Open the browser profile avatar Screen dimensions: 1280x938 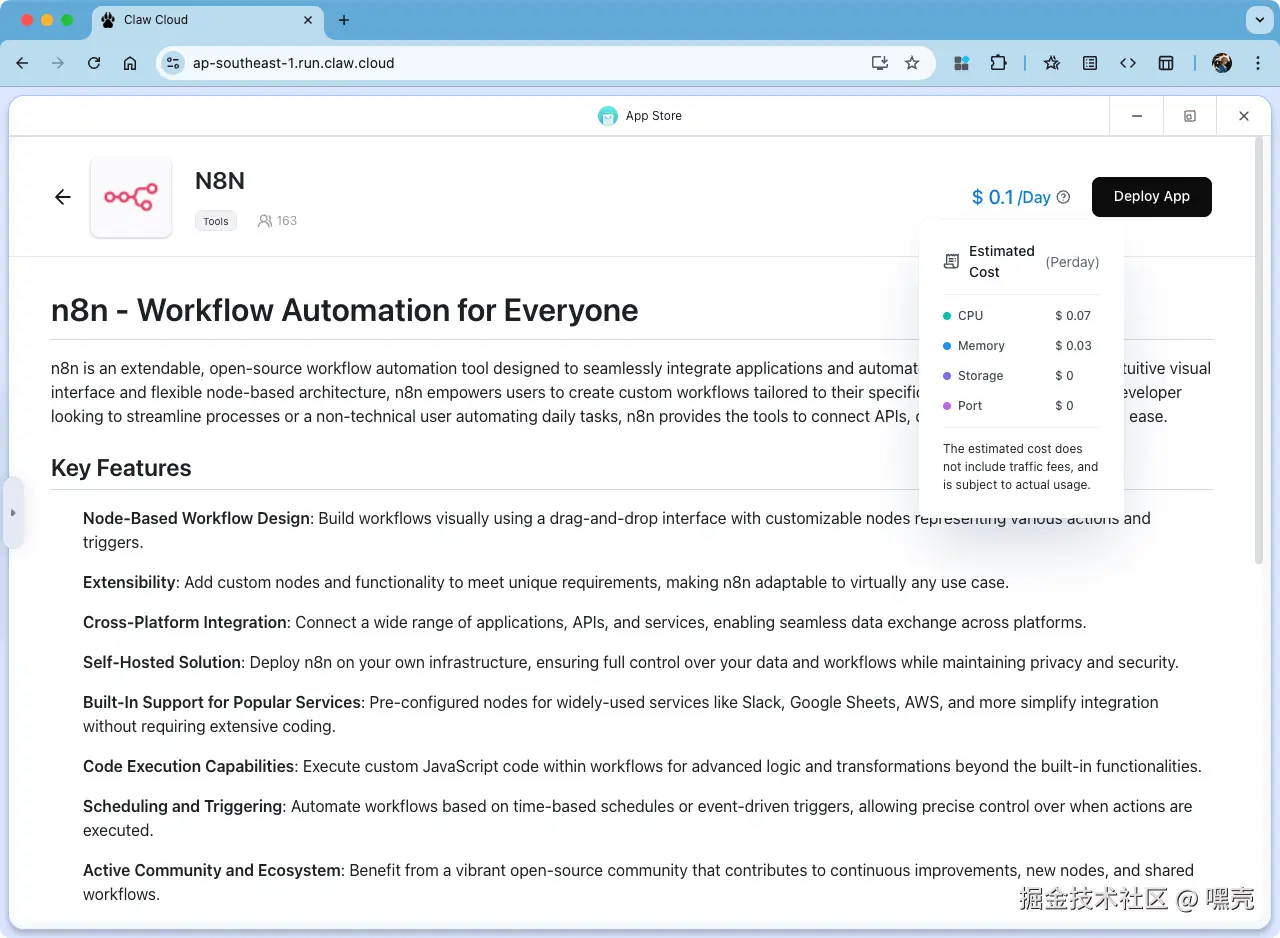[1222, 63]
